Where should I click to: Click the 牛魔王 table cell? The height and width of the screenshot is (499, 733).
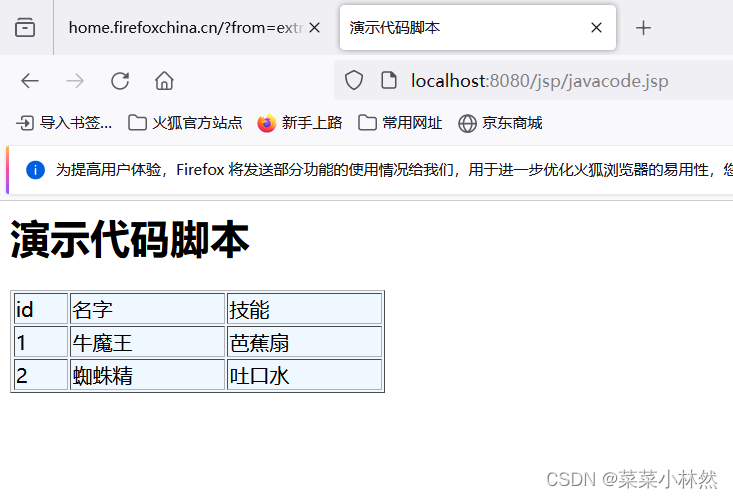pos(148,342)
